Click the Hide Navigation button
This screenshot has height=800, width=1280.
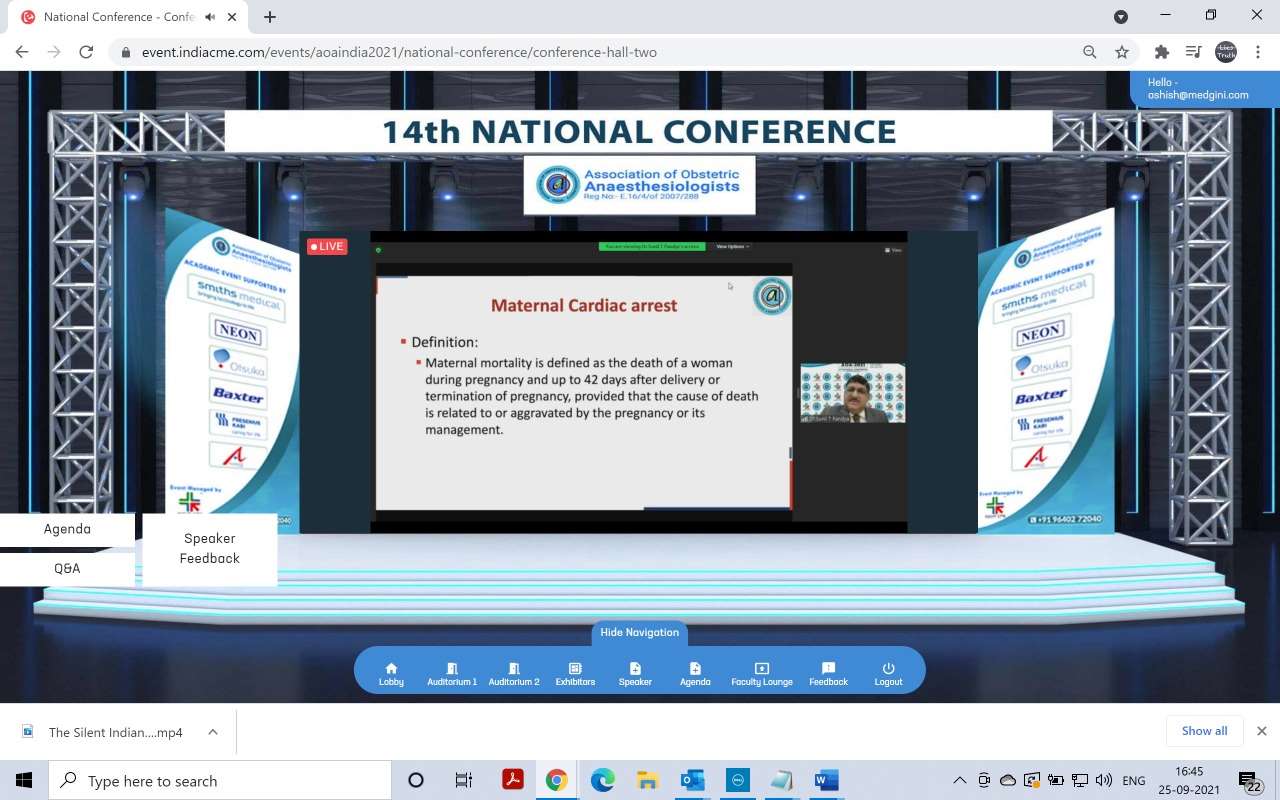[x=639, y=632]
